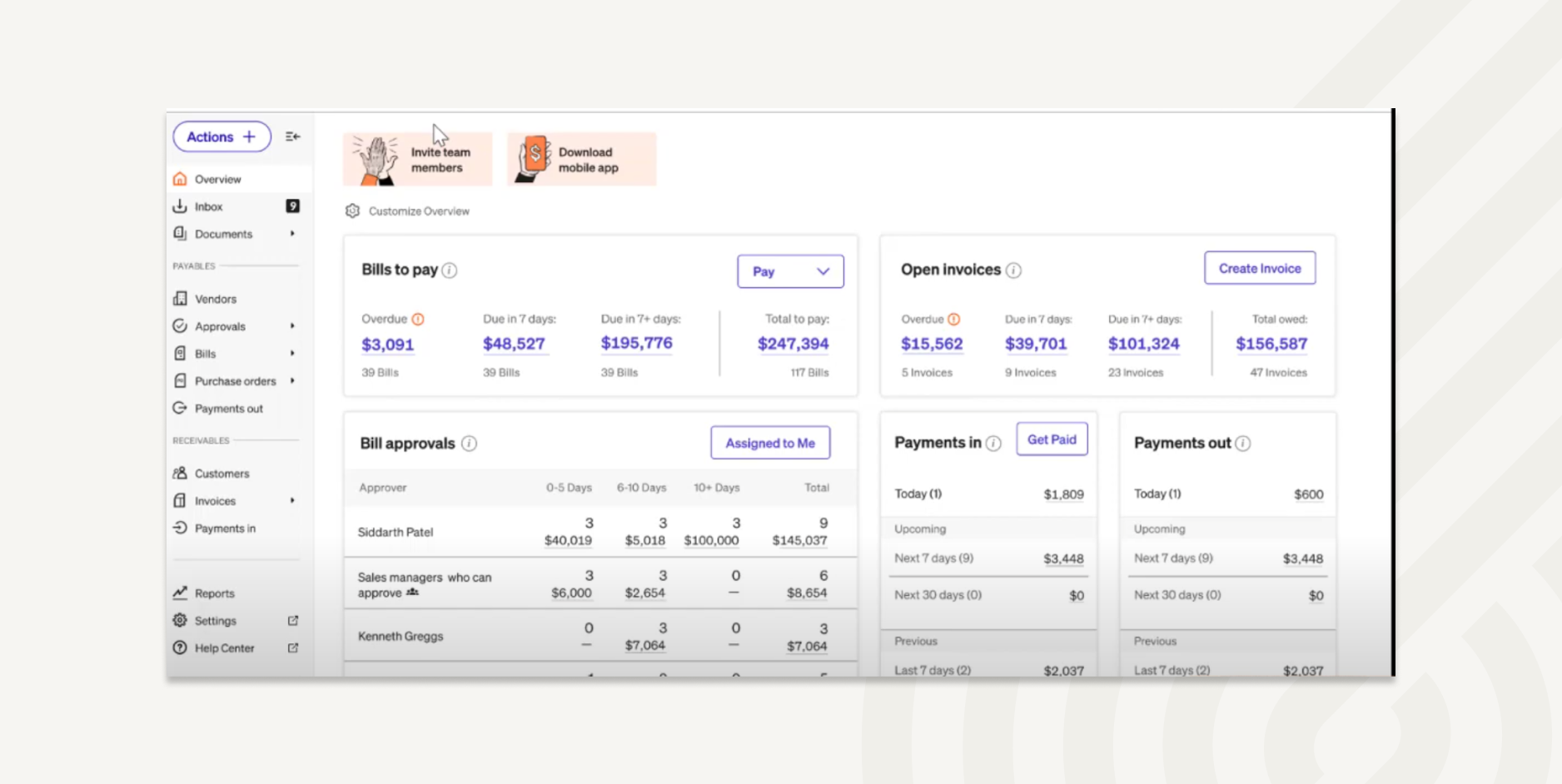Click the overdue bills amount $3,091
The height and width of the screenshot is (784, 1562).
[x=387, y=345]
